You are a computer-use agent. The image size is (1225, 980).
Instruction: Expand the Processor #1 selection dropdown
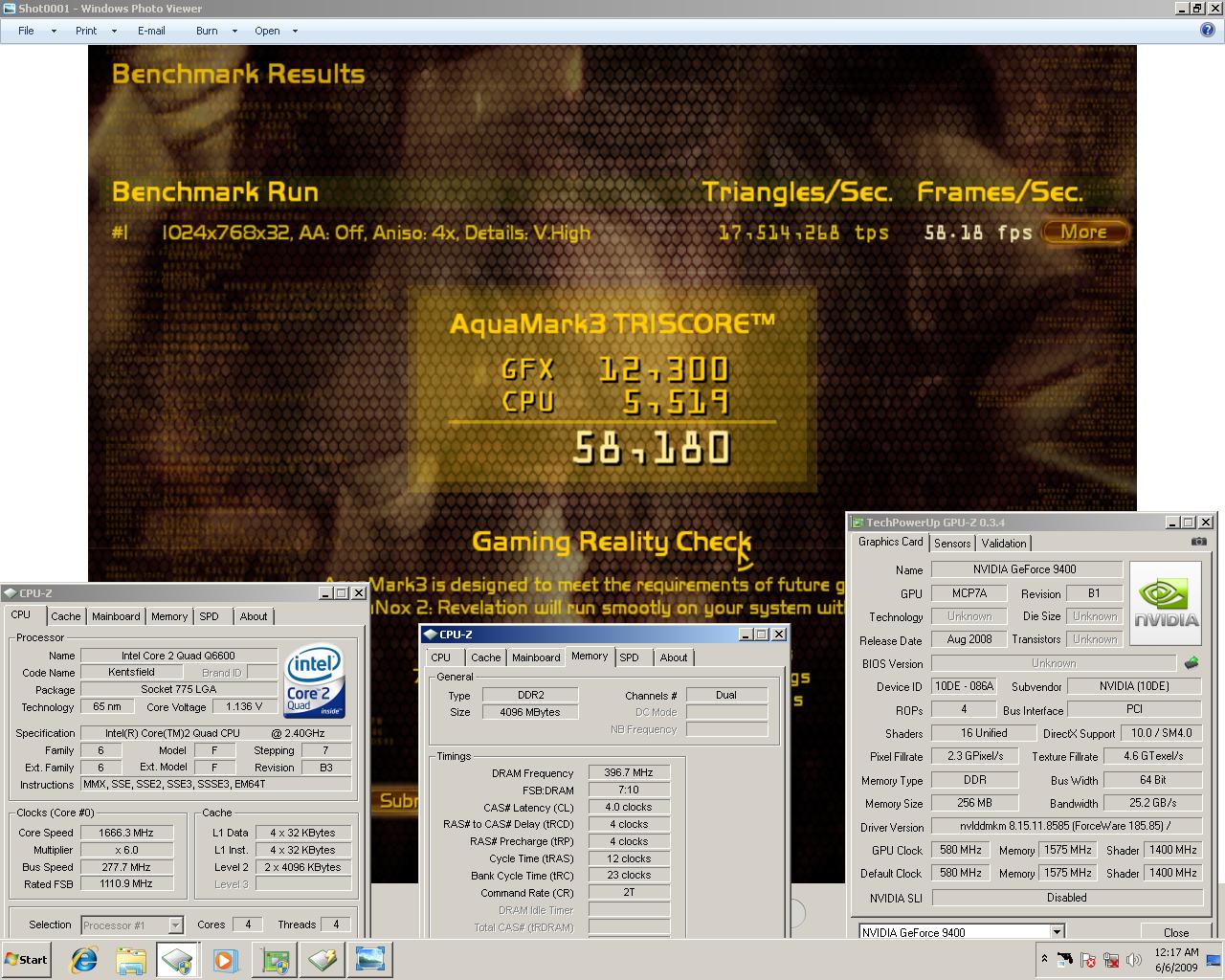point(175,925)
